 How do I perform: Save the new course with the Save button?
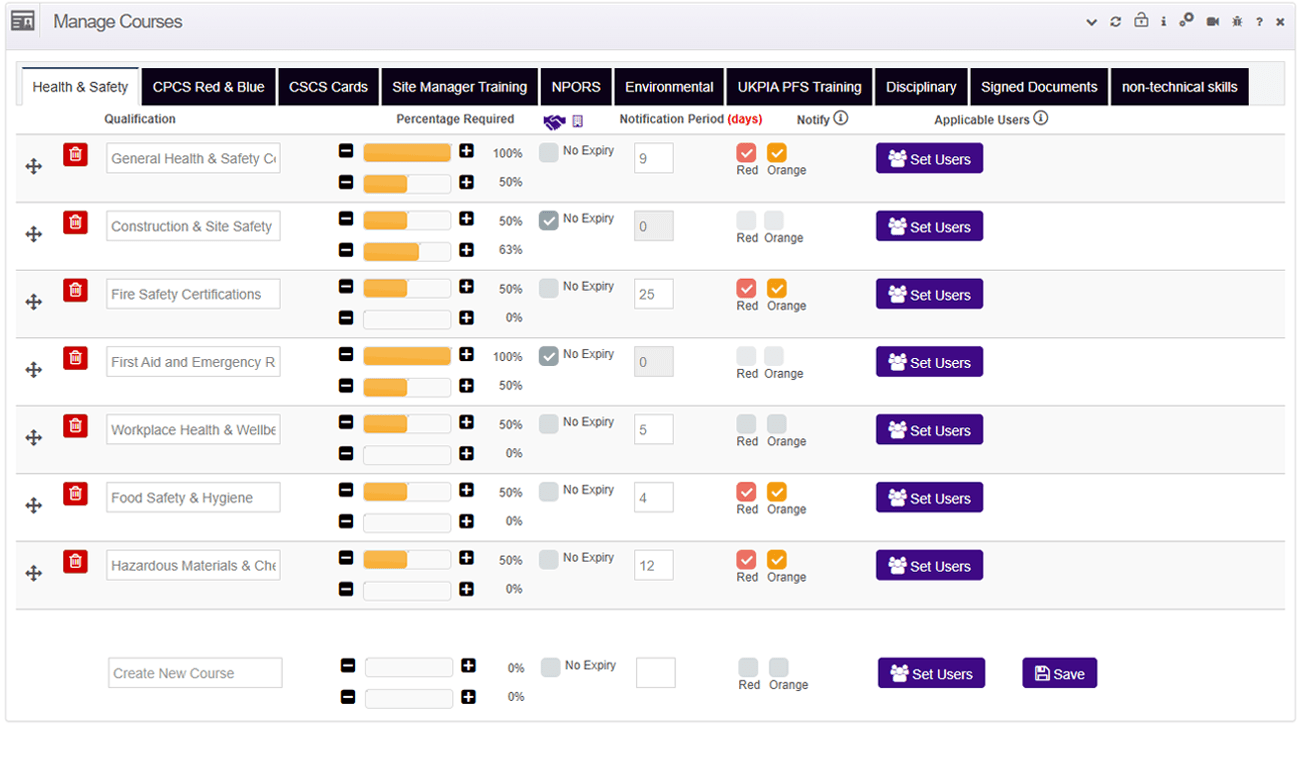click(x=1059, y=673)
